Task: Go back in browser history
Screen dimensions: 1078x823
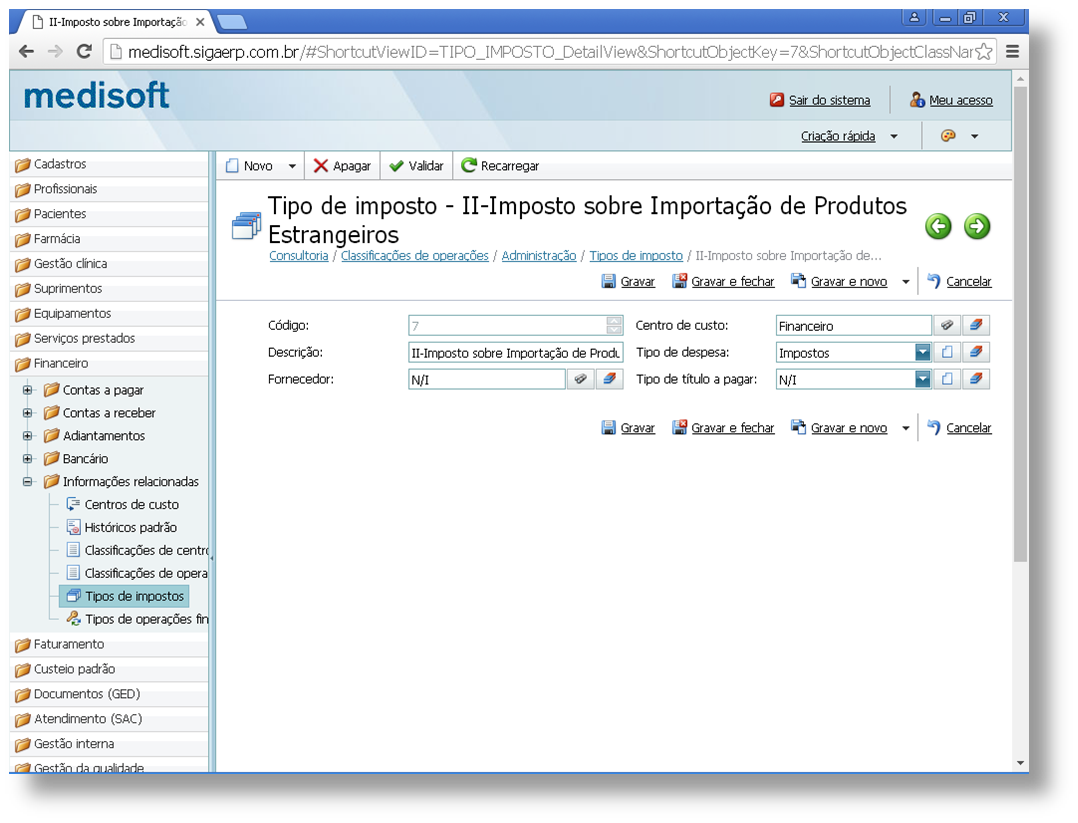Action: click(x=26, y=52)
